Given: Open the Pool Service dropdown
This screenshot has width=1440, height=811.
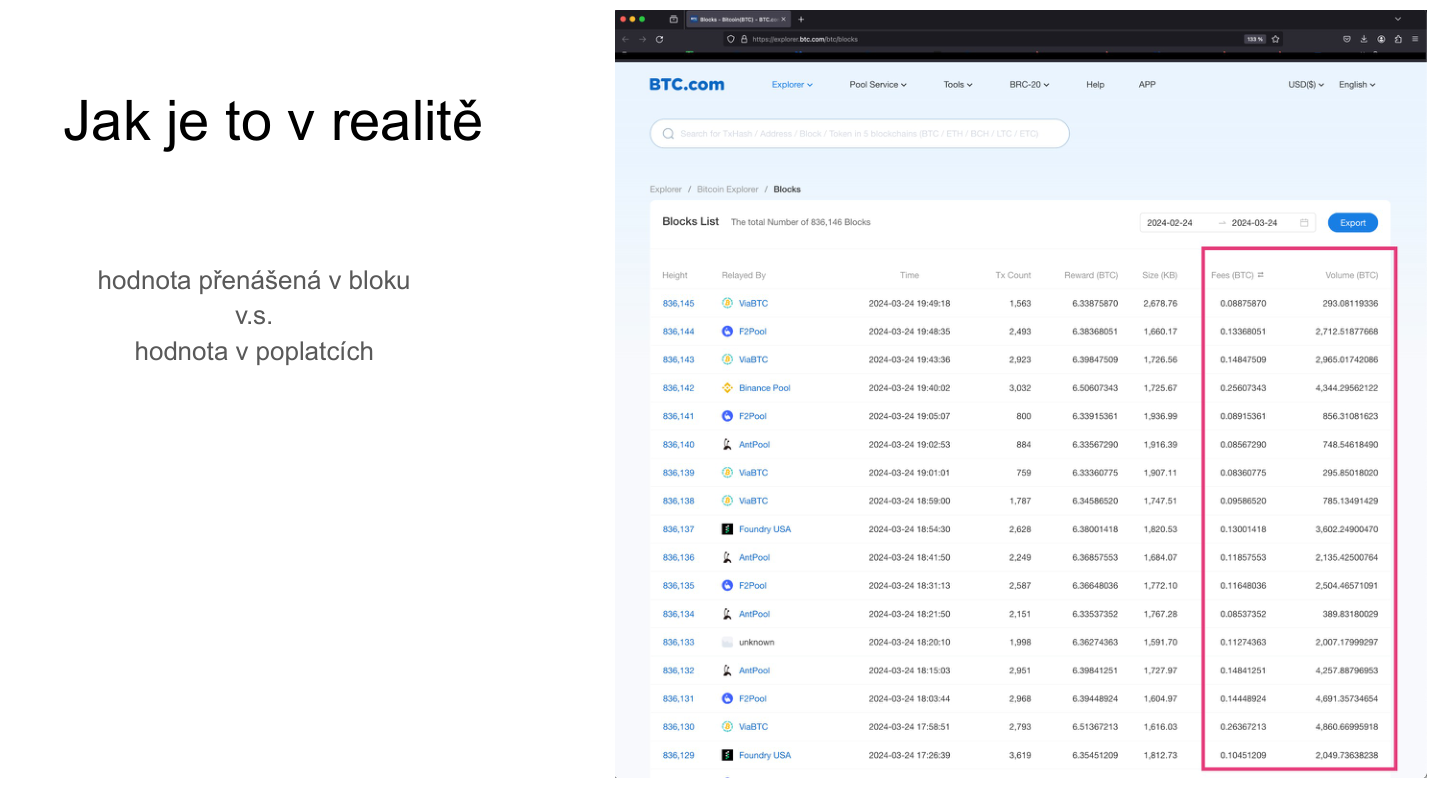Looking at the screenshot, I should coord(877,85).
